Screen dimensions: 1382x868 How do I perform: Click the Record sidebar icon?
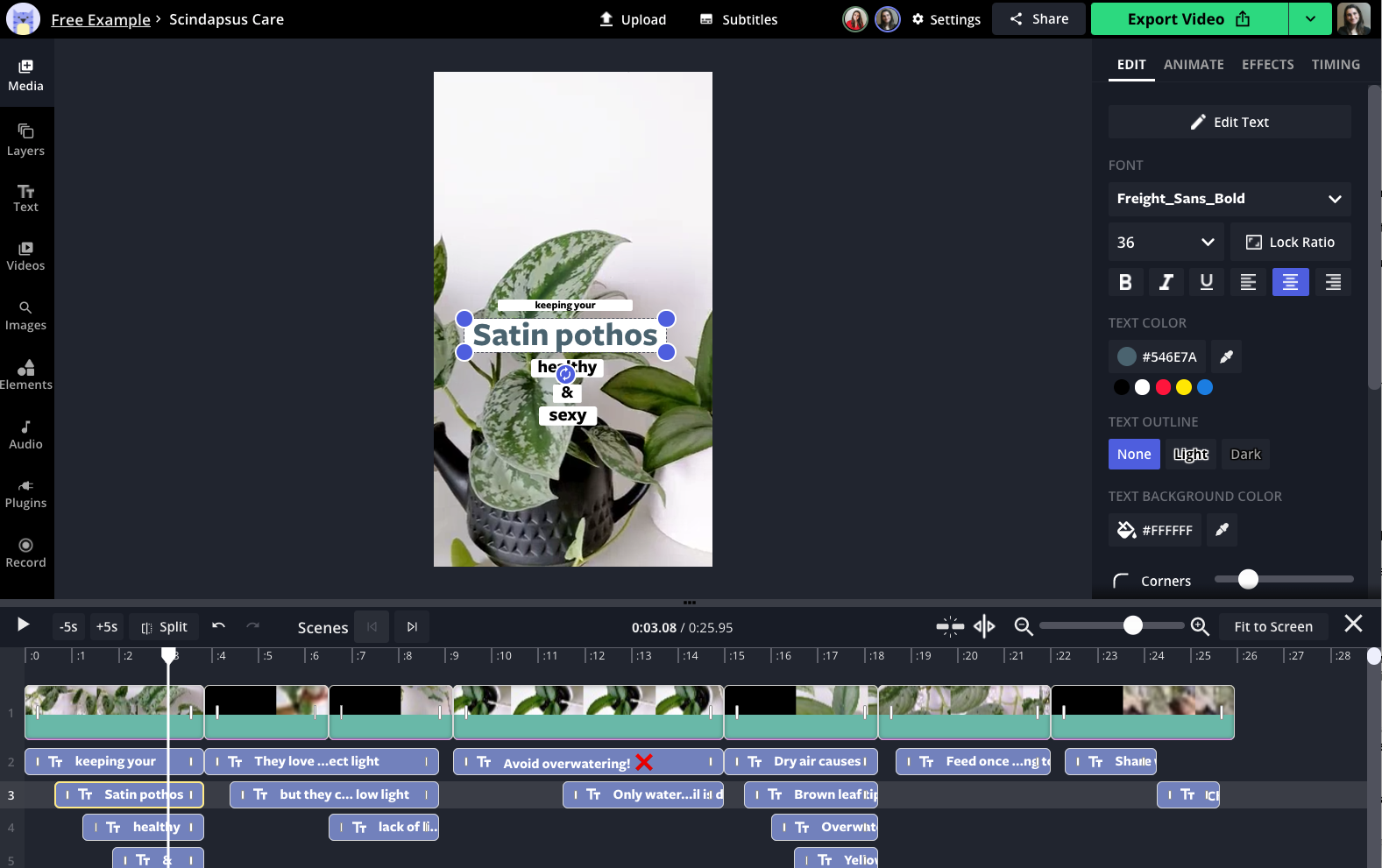(x=25, y=553)
